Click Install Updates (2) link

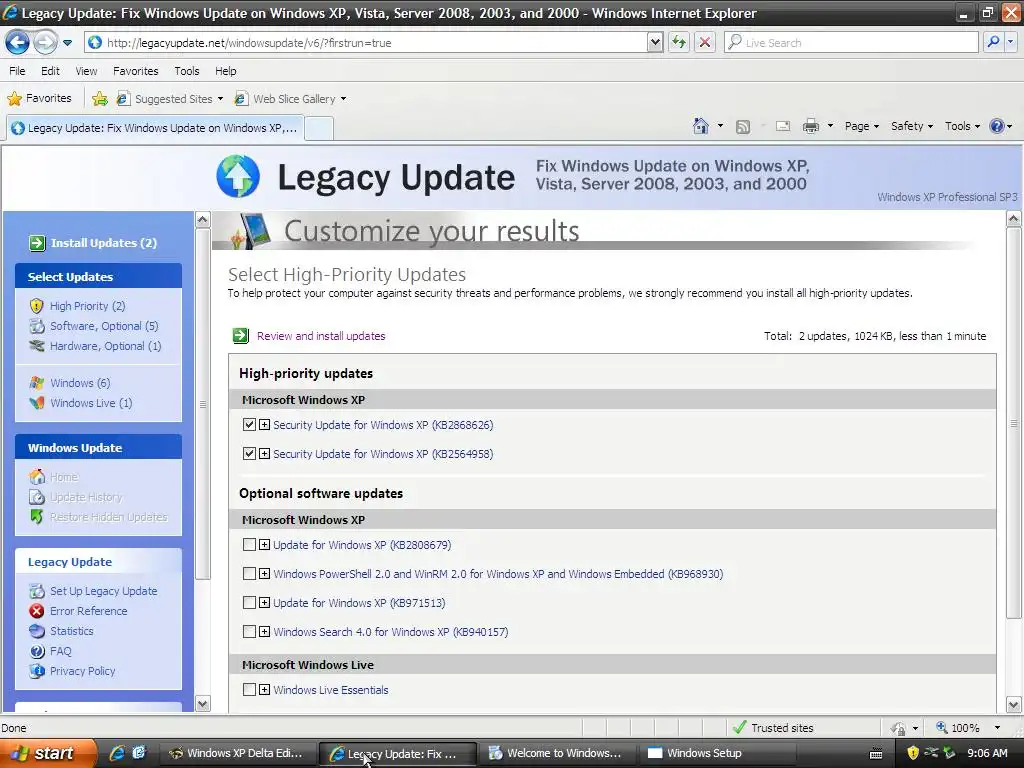tap(104, 243)
